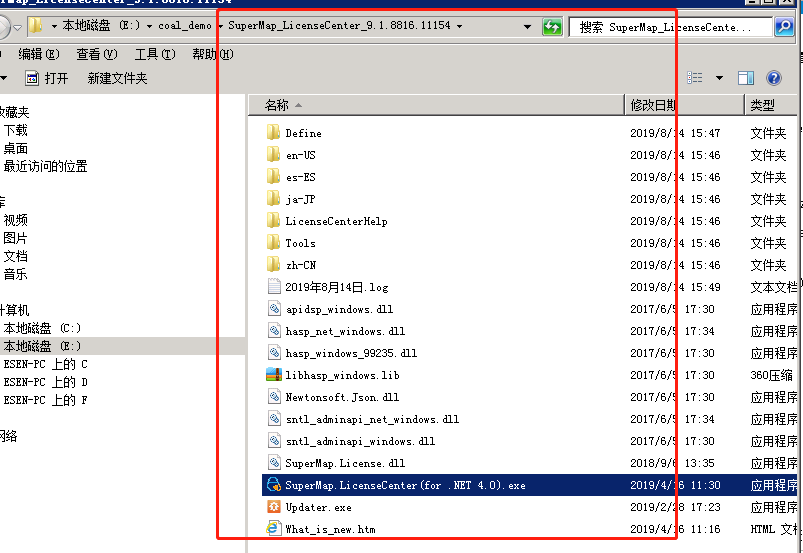Click the search SuperMap_LicenseCenter input field
This screenshot has width=803, height=553.
point(670,27)
